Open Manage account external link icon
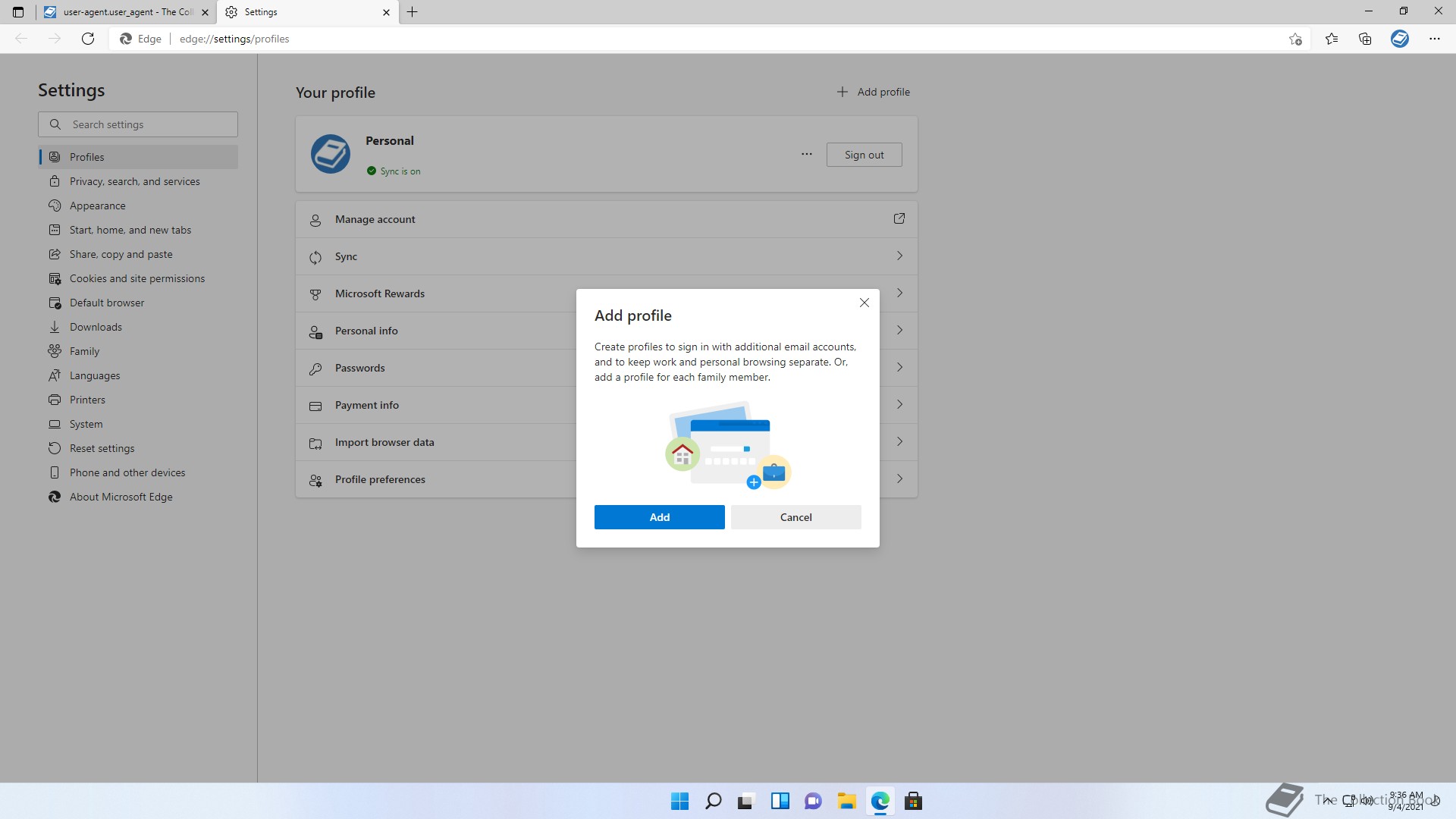 899,218
